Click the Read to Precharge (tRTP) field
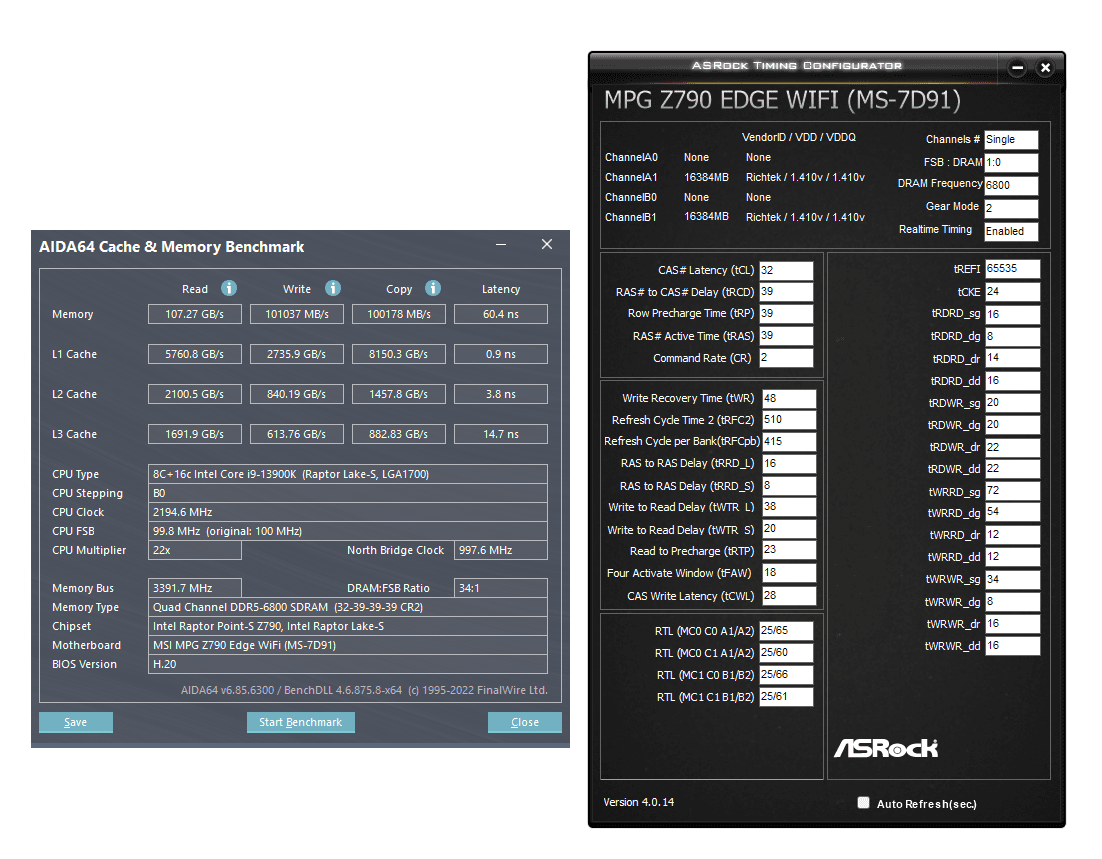This screenshot has height=859, width=1102. tap(789, 550)
